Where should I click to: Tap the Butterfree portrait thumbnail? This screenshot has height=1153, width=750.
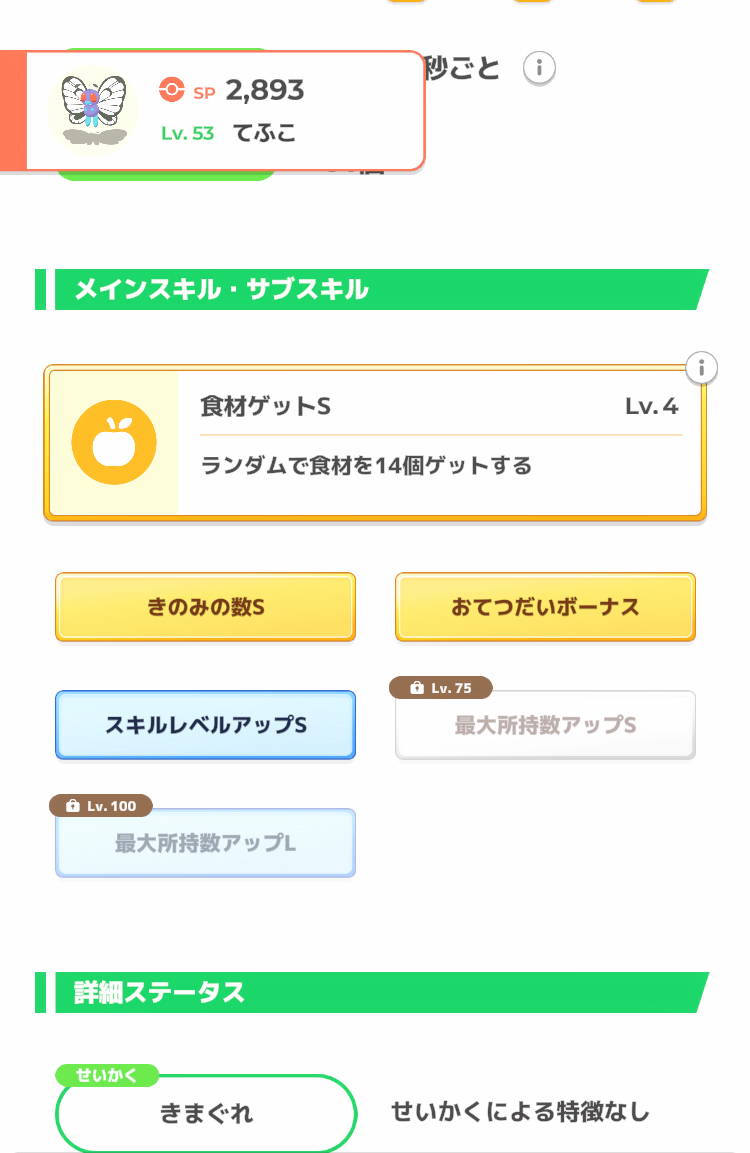point(93,109)
